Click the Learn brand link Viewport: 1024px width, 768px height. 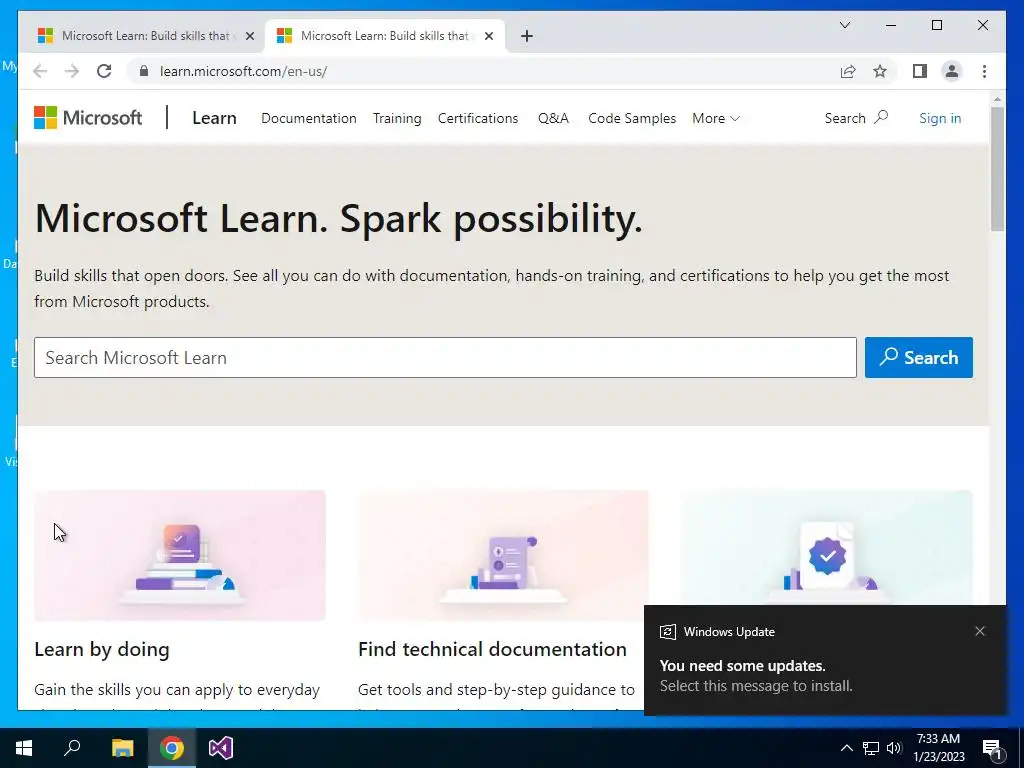click(x=214, y=118)
